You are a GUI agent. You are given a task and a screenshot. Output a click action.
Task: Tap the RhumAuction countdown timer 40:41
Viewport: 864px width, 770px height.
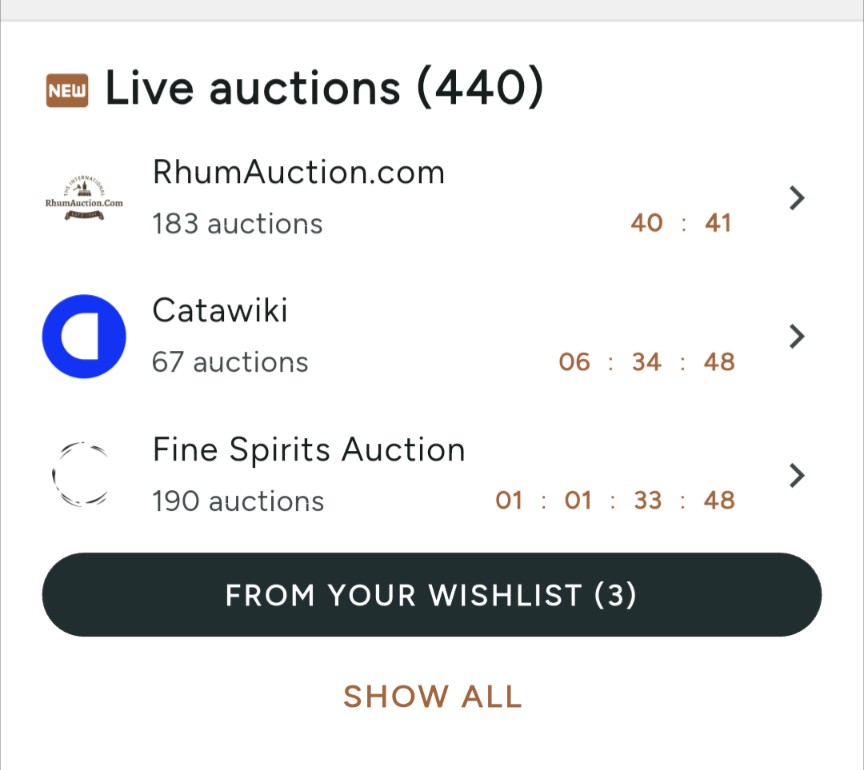[681, 223]
